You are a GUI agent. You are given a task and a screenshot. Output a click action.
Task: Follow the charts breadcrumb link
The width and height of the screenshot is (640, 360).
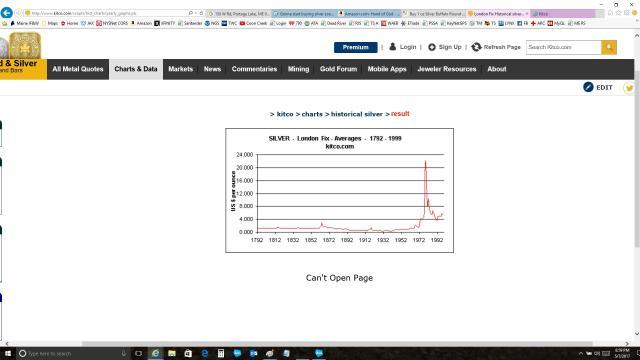[x=312, y=114]
